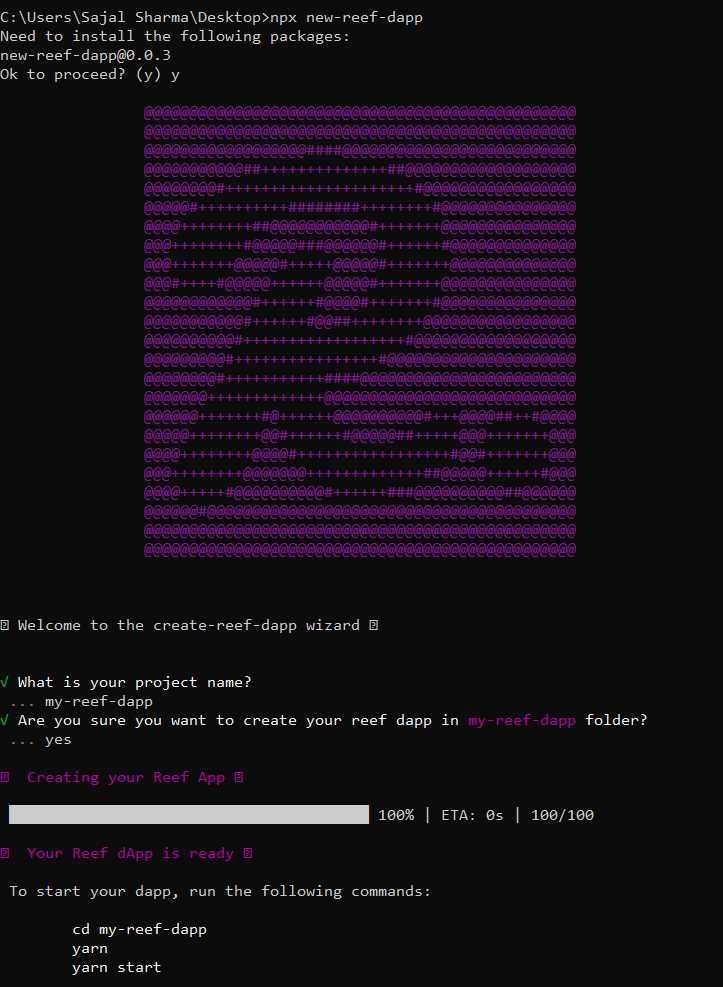Click the 'Your Reef dApp is ready' message

tap(130, 854)
